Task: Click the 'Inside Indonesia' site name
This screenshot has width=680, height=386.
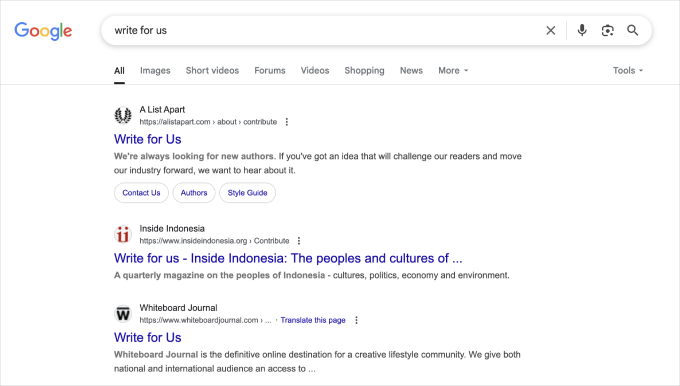Action: [172, 229]
